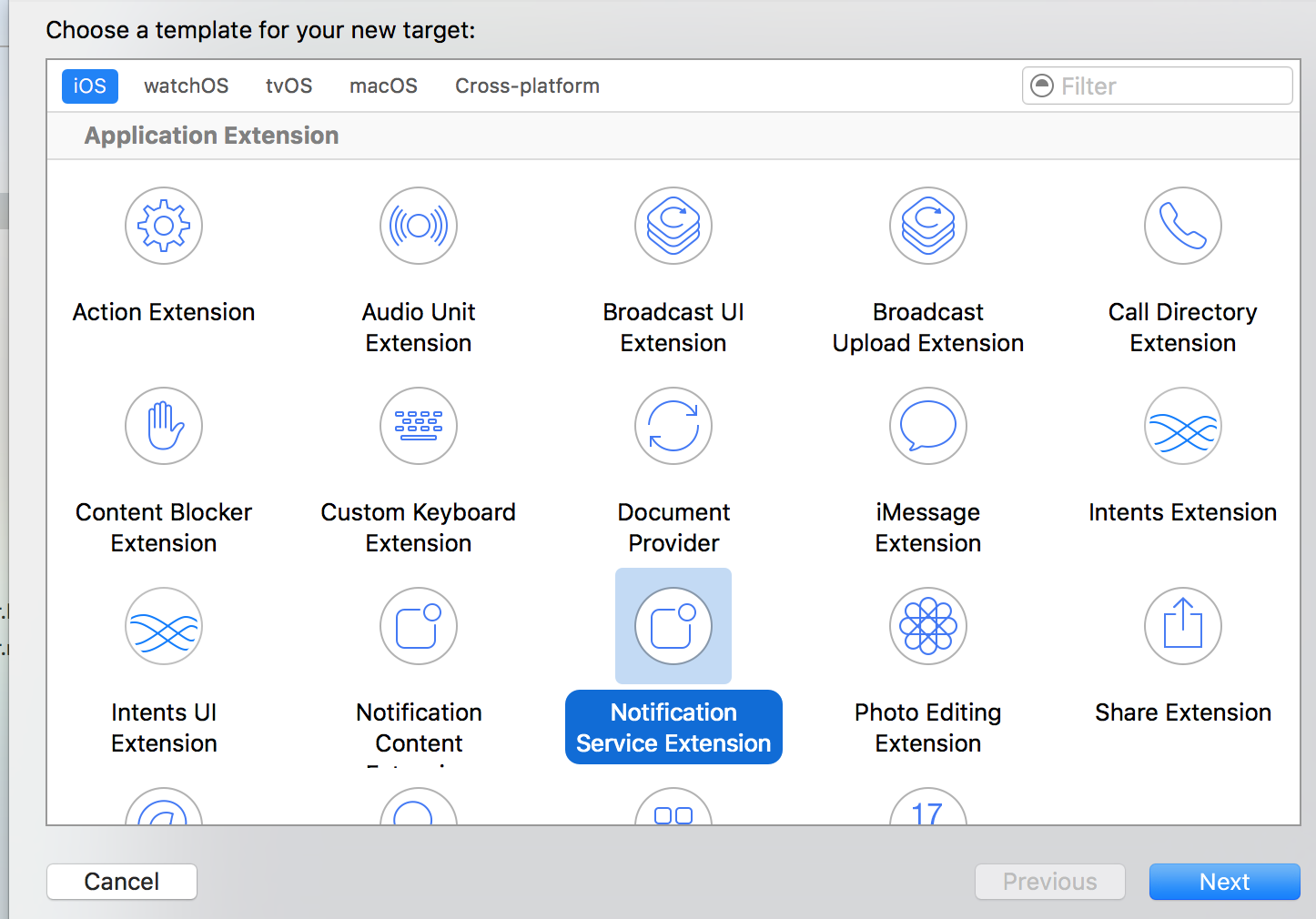Pick the Document Provider sync icon
Viewport: 1316px width, 919px height.
(673, 426)
